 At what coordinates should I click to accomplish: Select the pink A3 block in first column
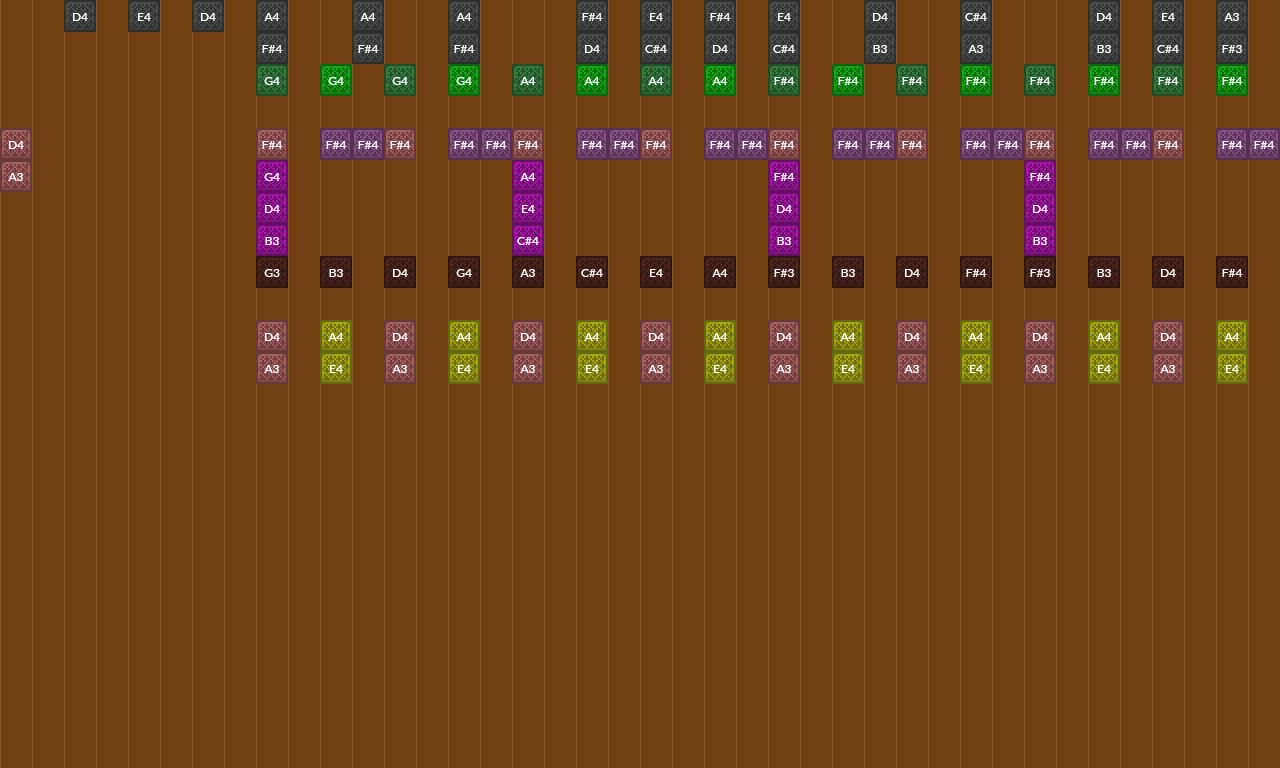[x=16, y=177]
